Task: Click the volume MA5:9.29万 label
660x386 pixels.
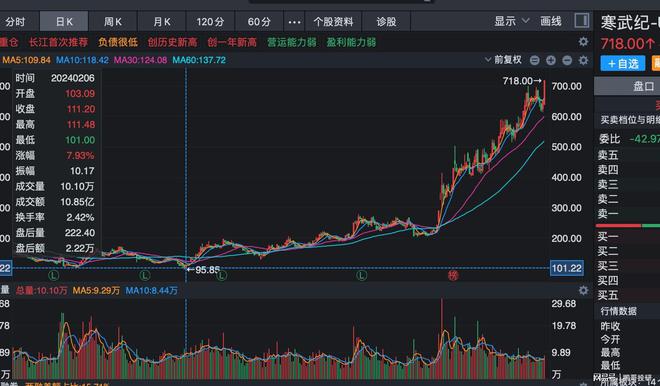Action: point(96,290)
